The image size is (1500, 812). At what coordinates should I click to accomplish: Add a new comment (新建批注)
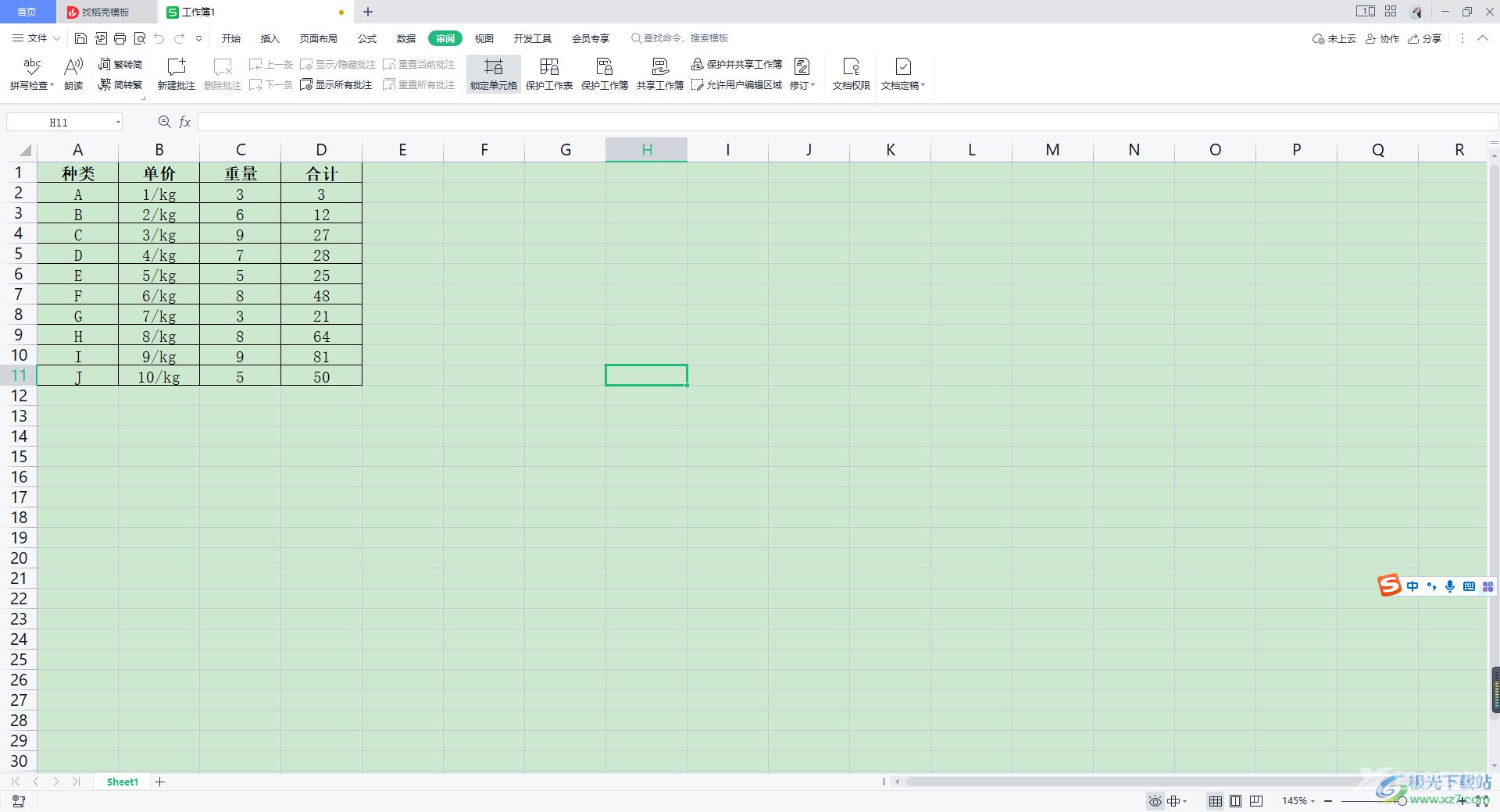pos(177,74)
